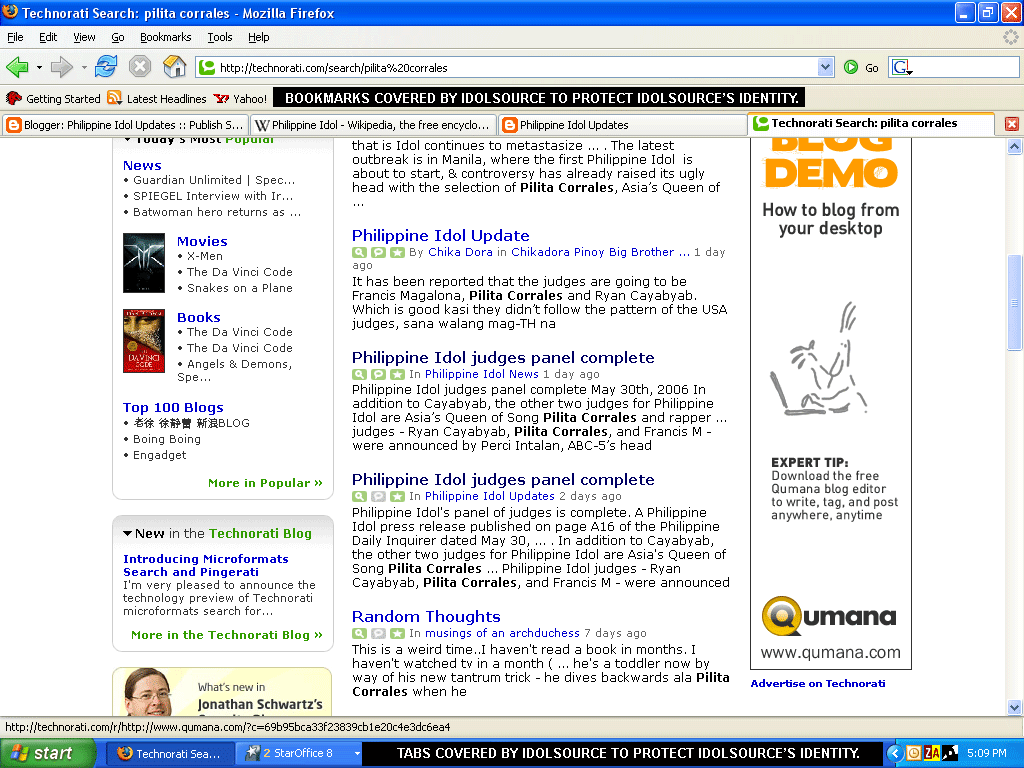Switch to the Philippine Idol Updates browser tab
Viewport: 1024px width, 768px height.
[621, 125]
